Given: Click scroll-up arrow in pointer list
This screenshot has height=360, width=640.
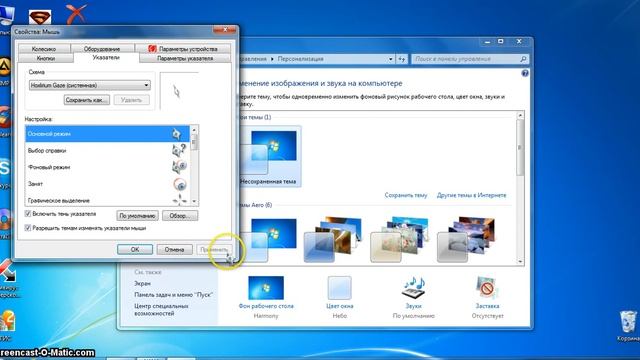Looking at the screenshot, I should coord(194,130).
